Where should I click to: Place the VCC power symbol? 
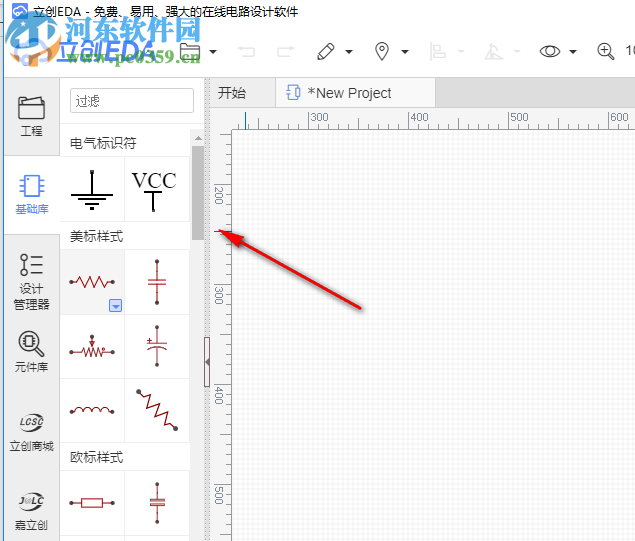(157, 190)
